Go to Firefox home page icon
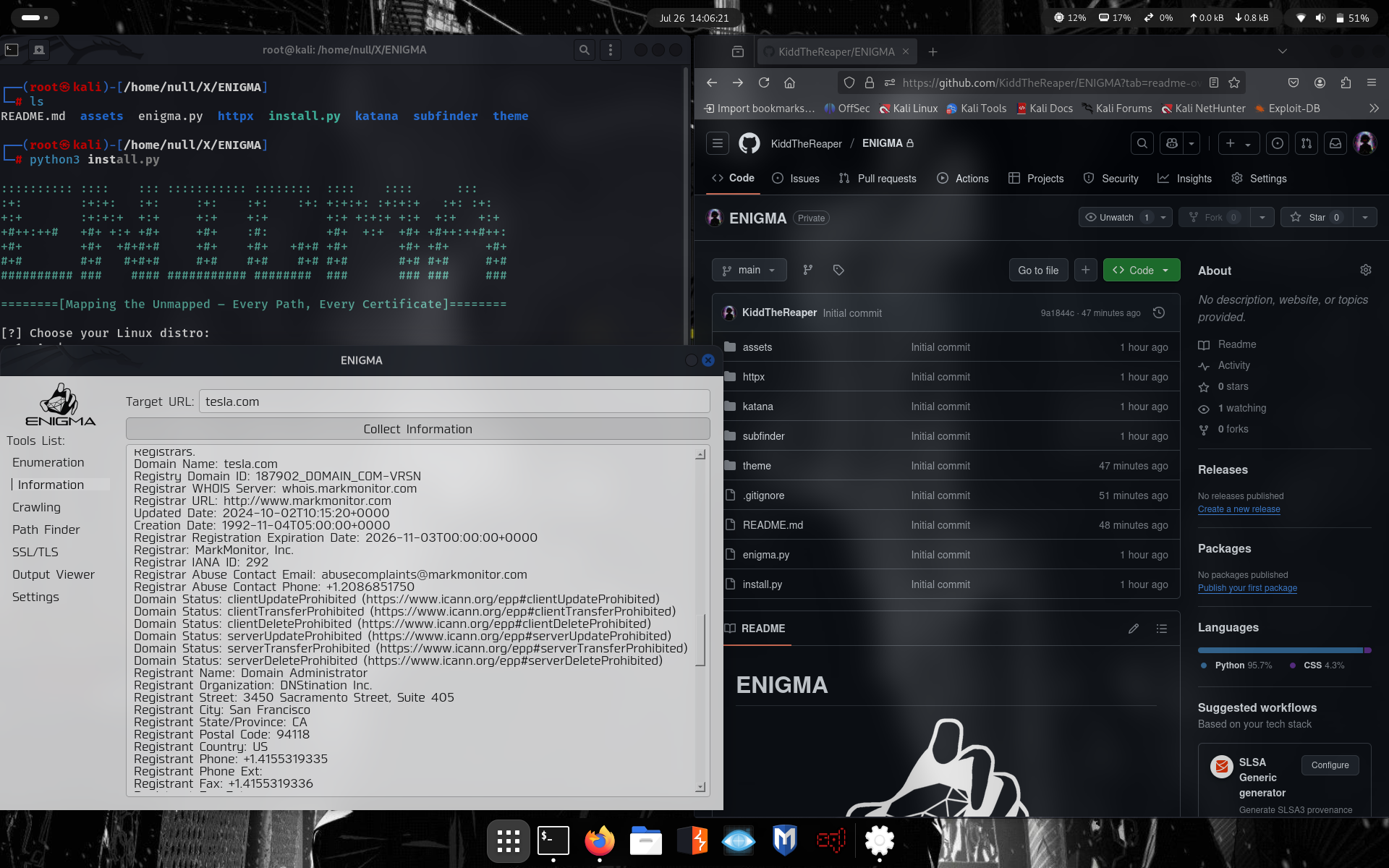This screenshot has width=1389, height=868. 790,82
